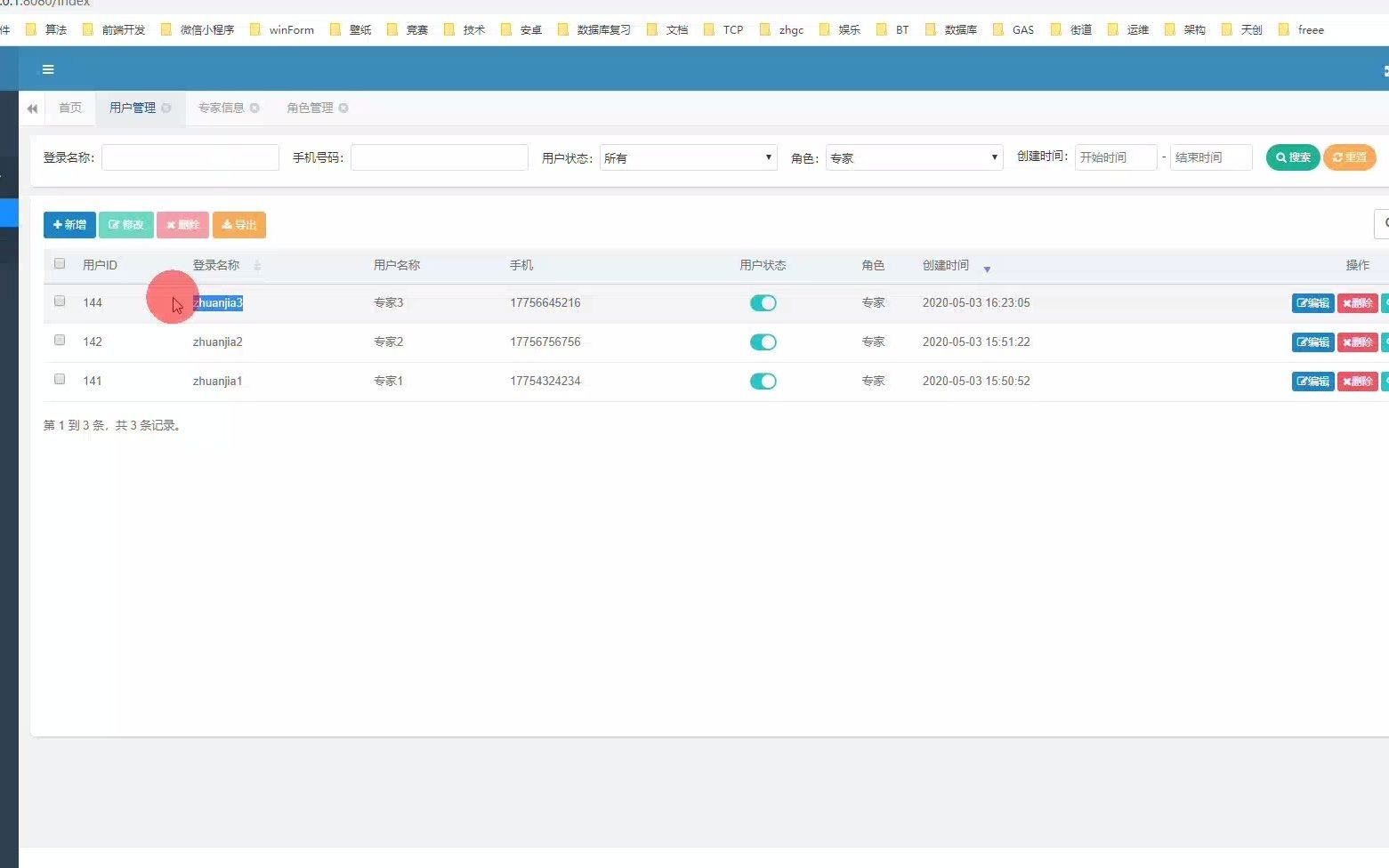Toggle the status switch for zhuanjia1
1389x868 pixels.
tap(763, 382)
